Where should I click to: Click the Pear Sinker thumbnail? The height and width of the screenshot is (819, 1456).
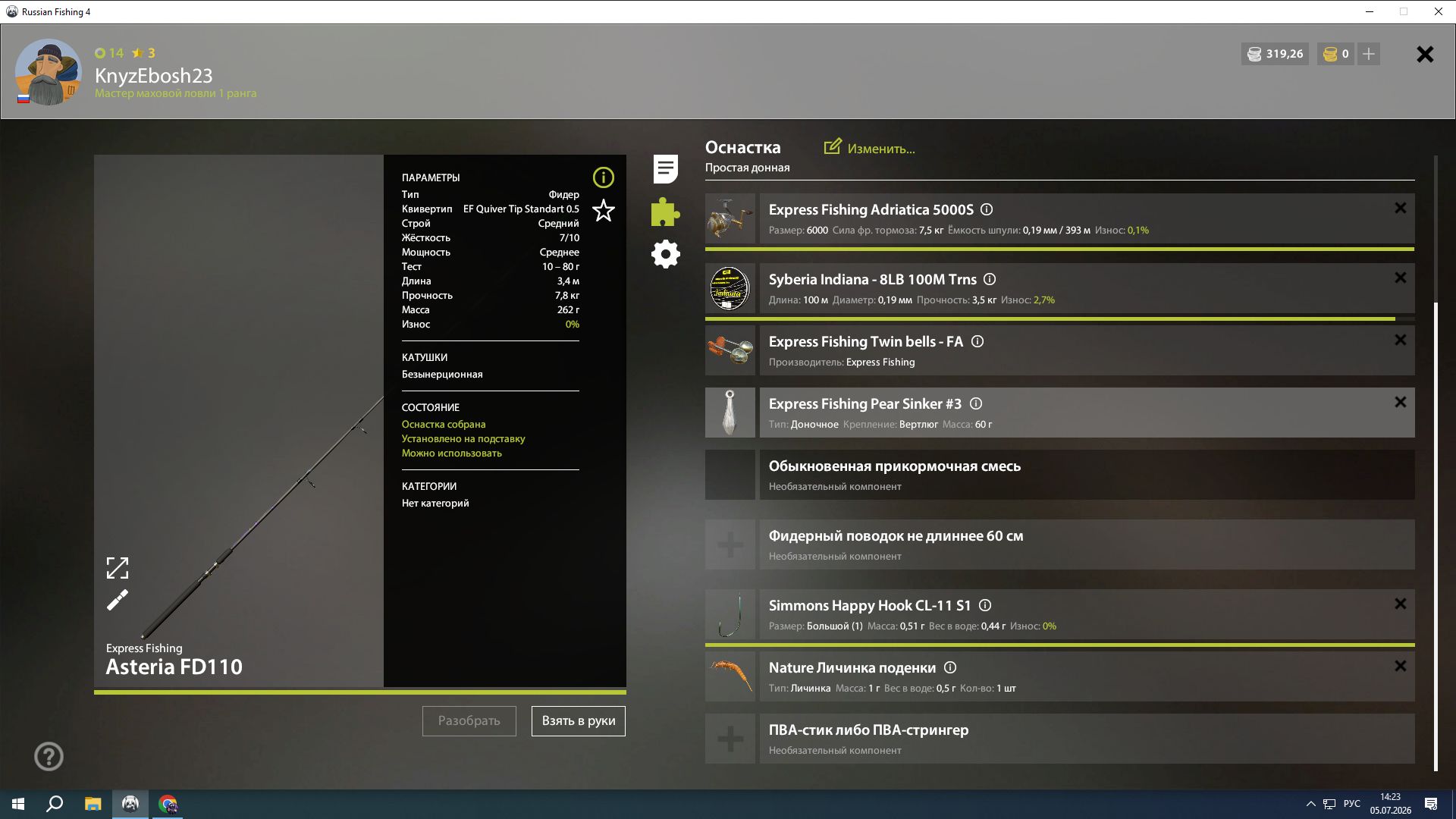pos(730,413)
